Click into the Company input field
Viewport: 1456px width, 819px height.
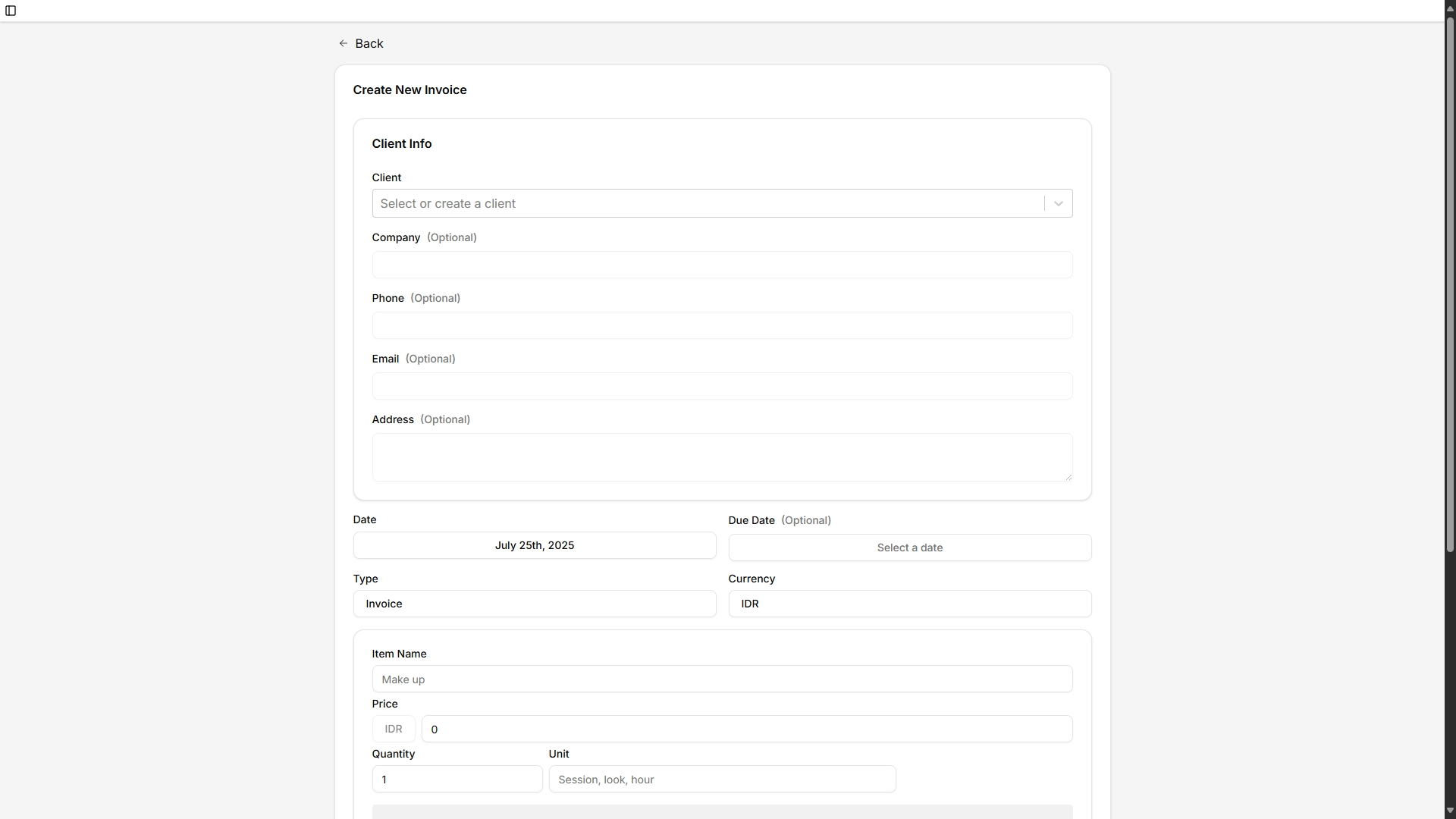click(722, 265)
